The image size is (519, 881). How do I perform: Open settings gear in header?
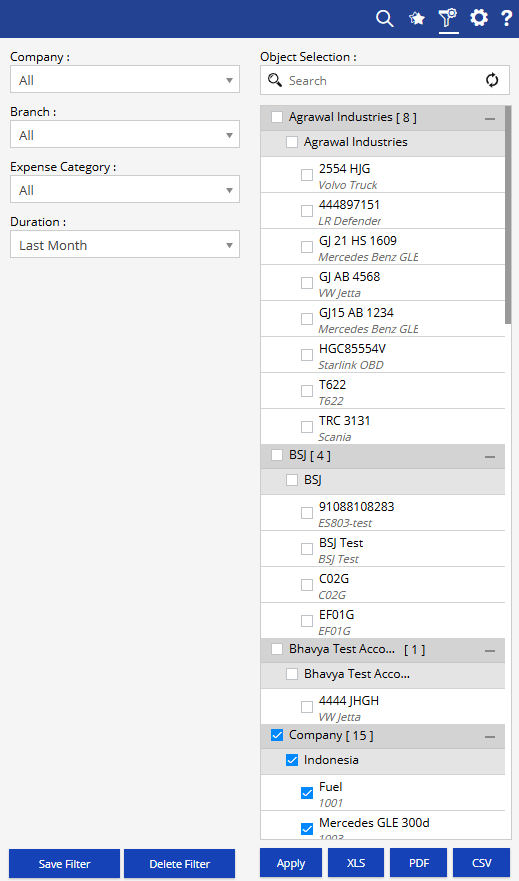point(479,18)
